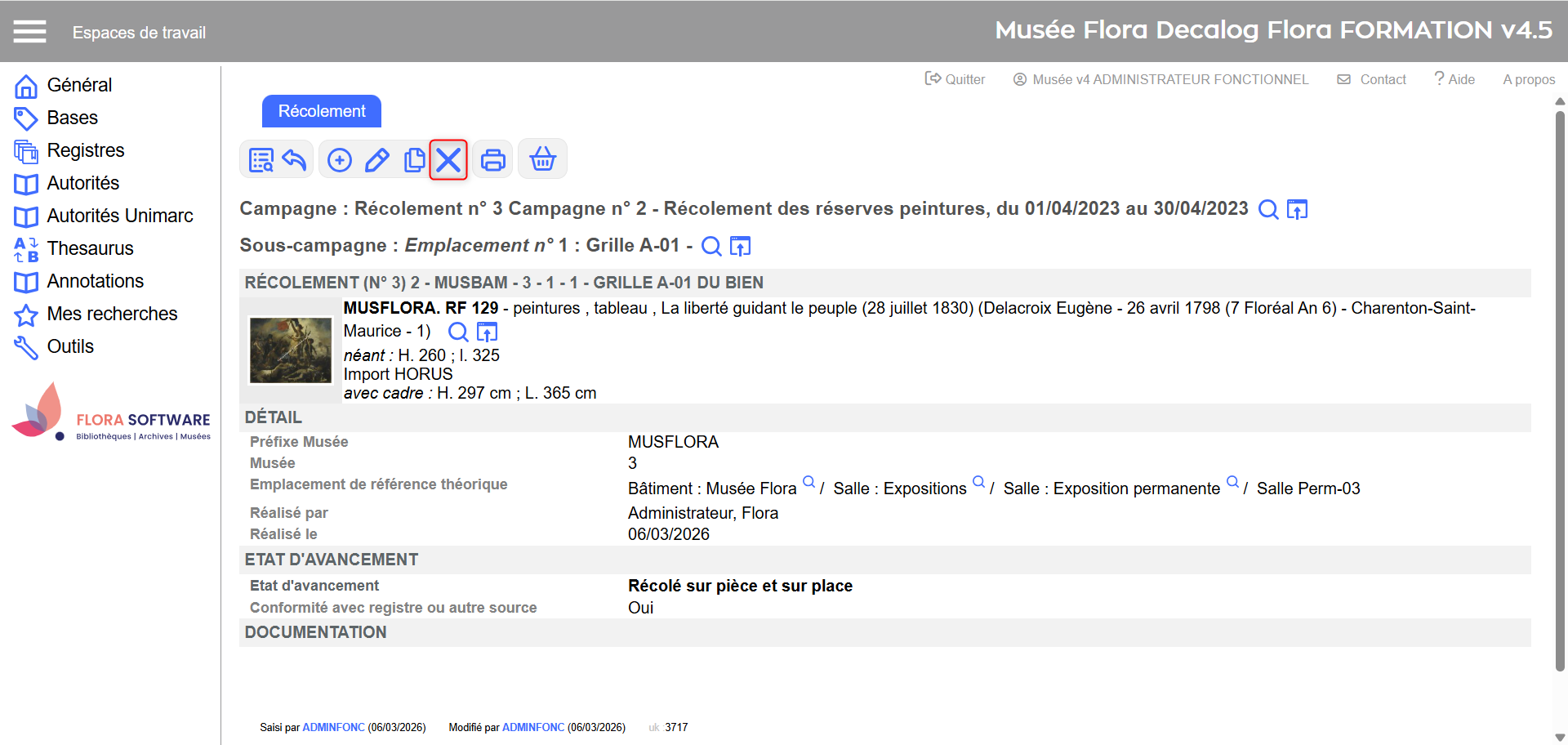Open the Aide help link
Screen dimensions: 1568x745
(1454, 79)
